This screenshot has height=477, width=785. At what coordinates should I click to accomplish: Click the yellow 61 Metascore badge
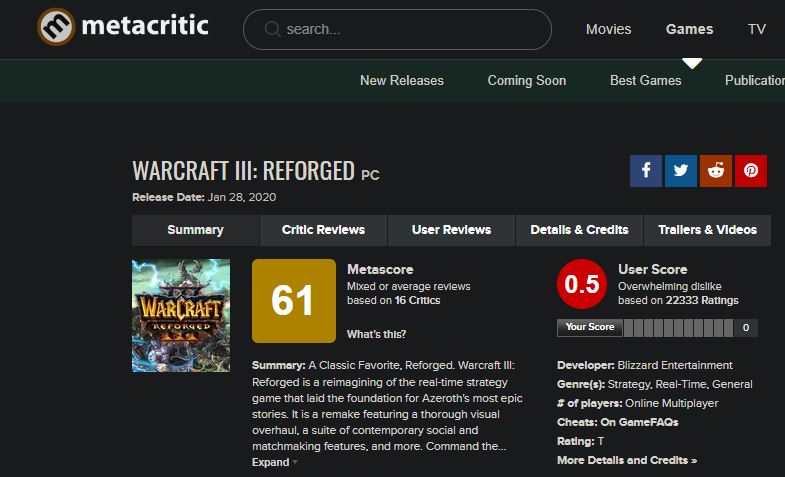(x=293, y=301)
